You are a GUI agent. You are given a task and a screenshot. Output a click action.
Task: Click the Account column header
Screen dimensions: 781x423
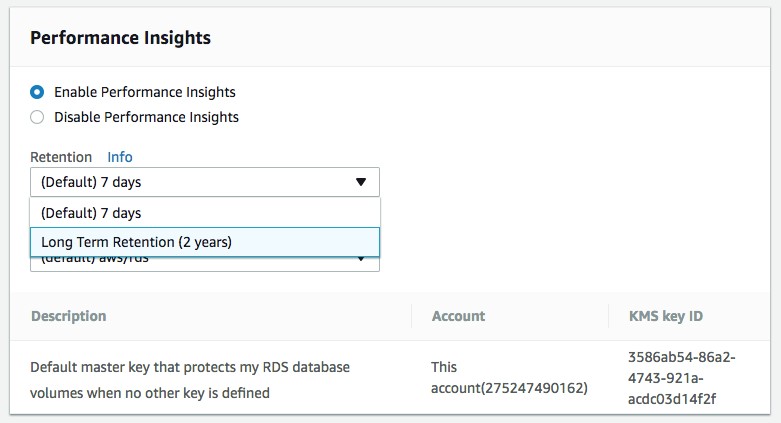coord(458,316)
